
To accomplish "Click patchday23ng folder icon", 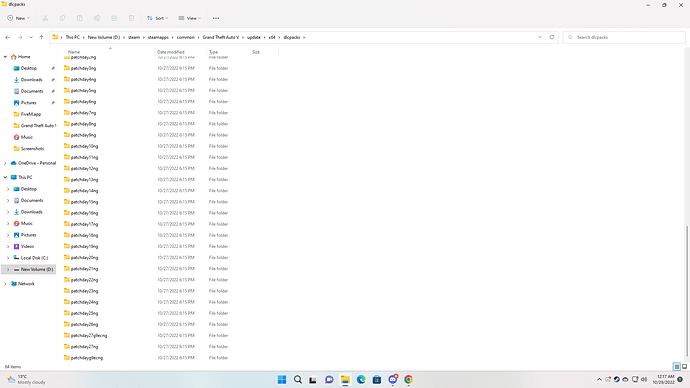I will [67, 291].
